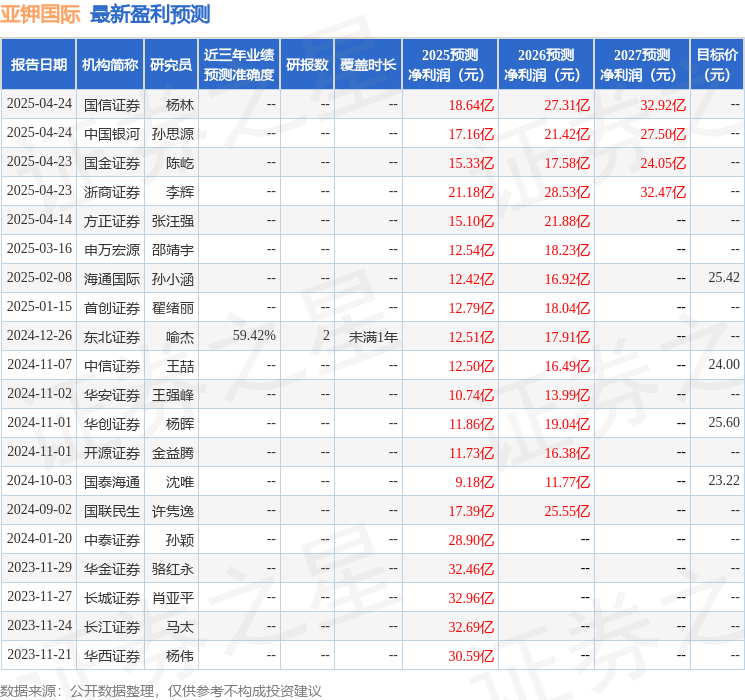Click the 28.90亿 profit value
The image size is (745, 700).
pyautogui.click(x=471, y=540)
